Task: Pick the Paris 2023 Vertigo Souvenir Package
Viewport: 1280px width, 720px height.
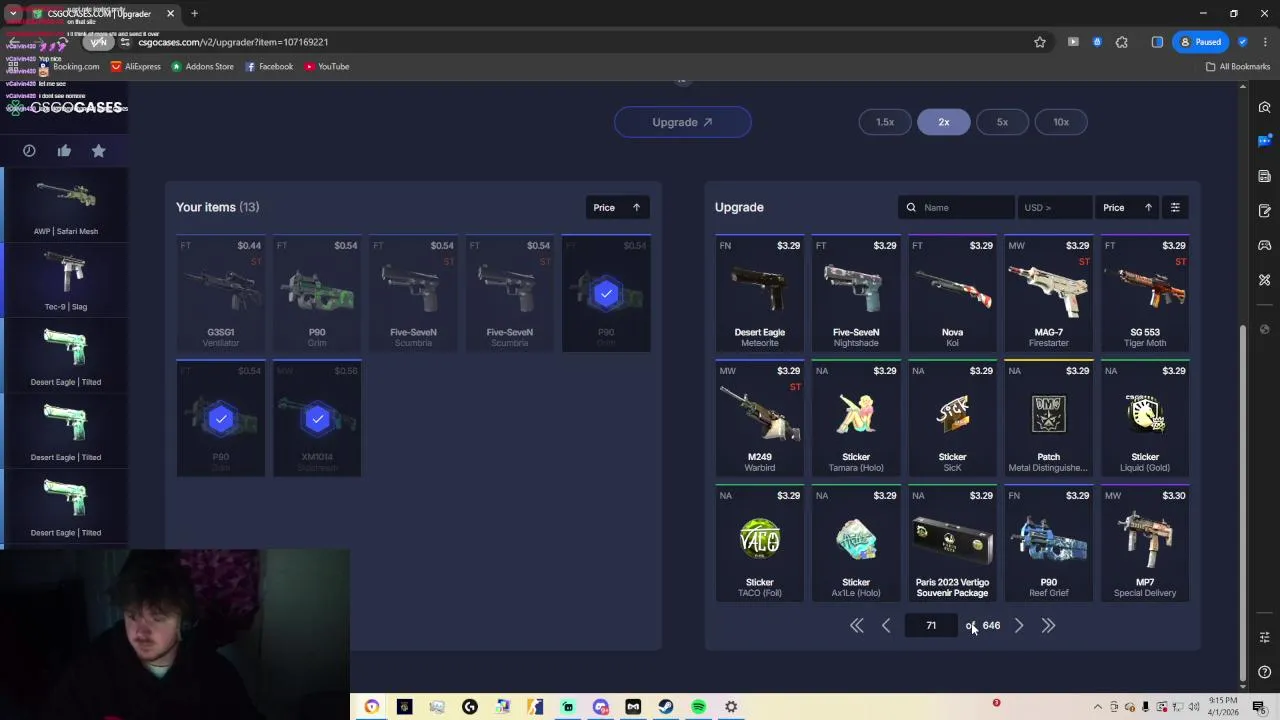Action: pos(952,543)
